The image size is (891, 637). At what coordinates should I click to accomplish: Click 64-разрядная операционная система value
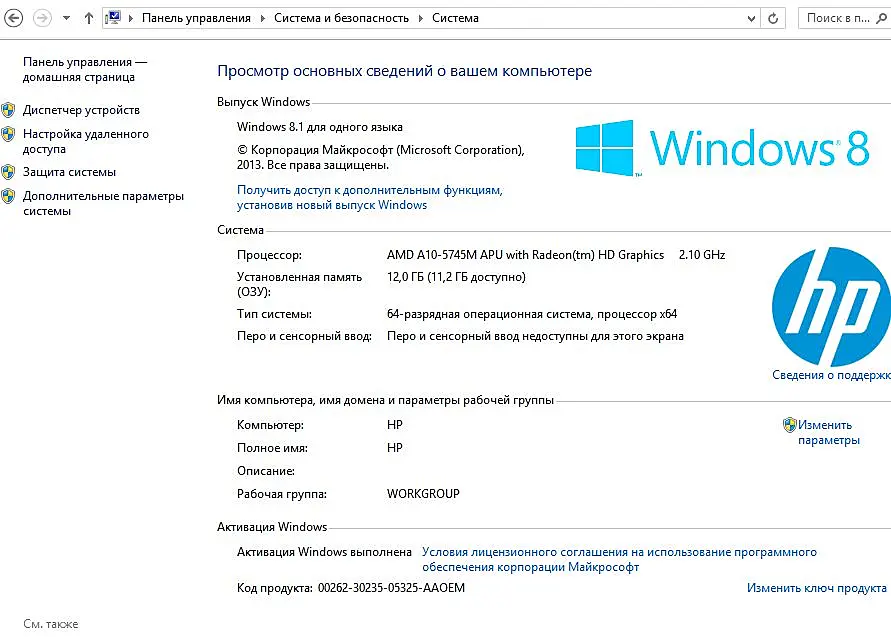pyautogui.click(x=532, y=314)
